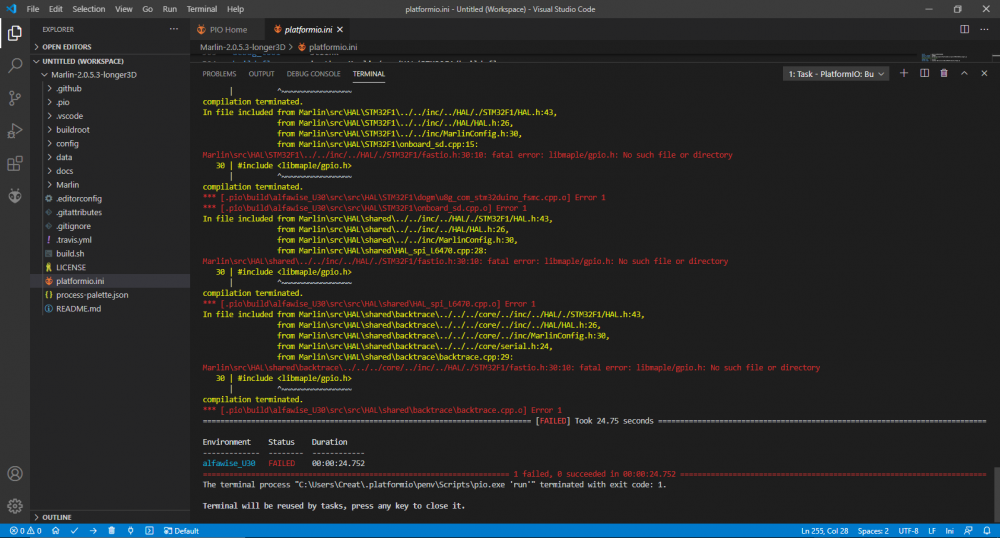Close the platformio.ini tab
Image resolution: width=1000 pixels, height=538 pixels.
pos(340,29)
